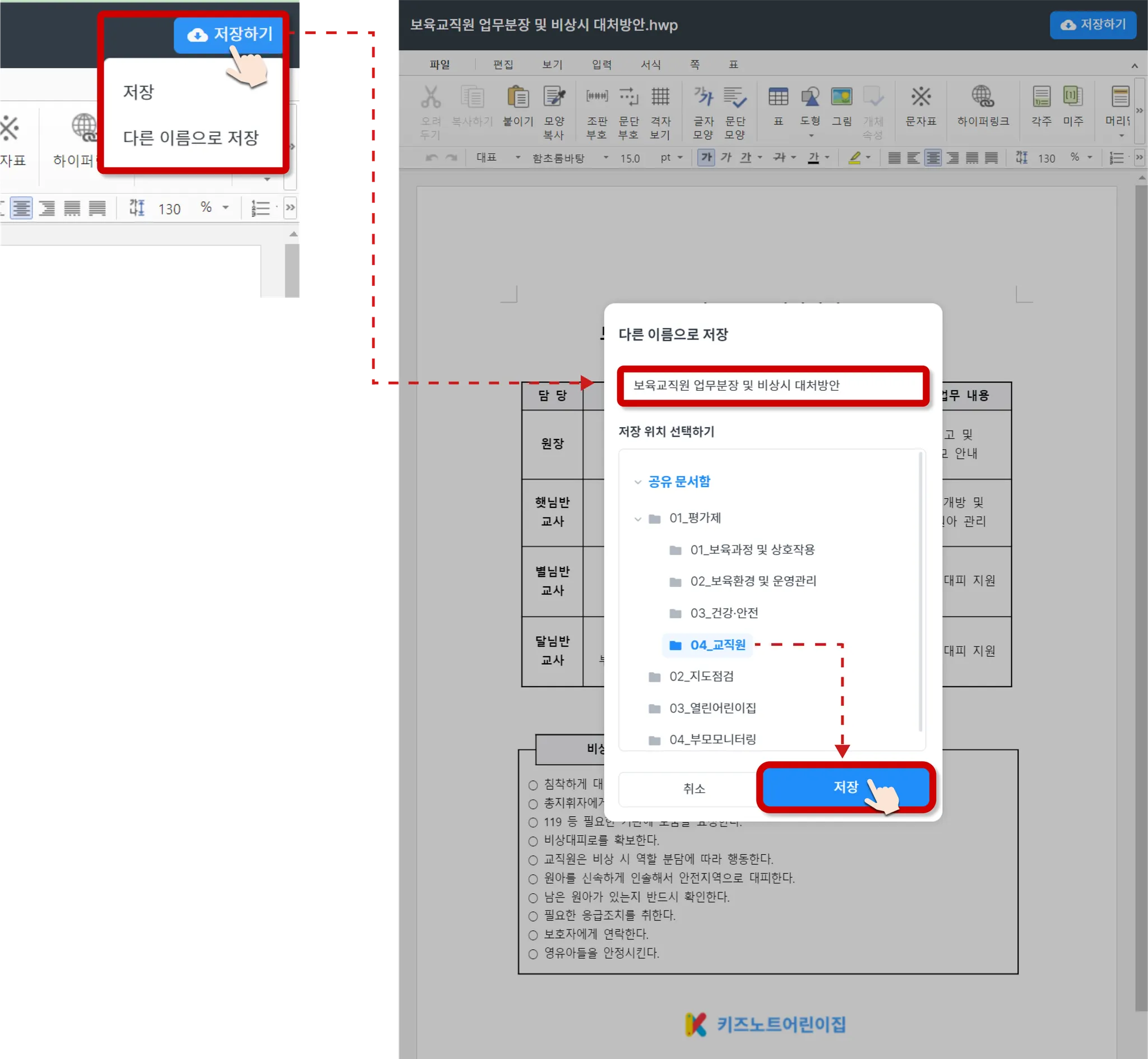Click the file name input field
The image size is (1148, 1059).
pos(772,385)
